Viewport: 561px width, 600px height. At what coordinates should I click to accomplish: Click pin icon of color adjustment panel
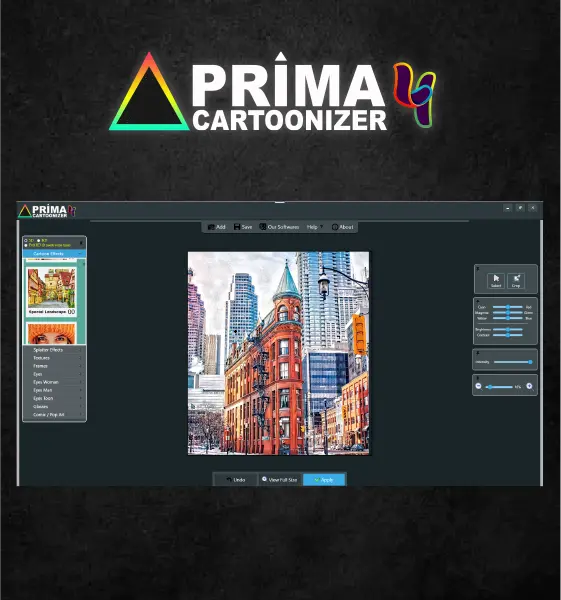tap(478, 301)
